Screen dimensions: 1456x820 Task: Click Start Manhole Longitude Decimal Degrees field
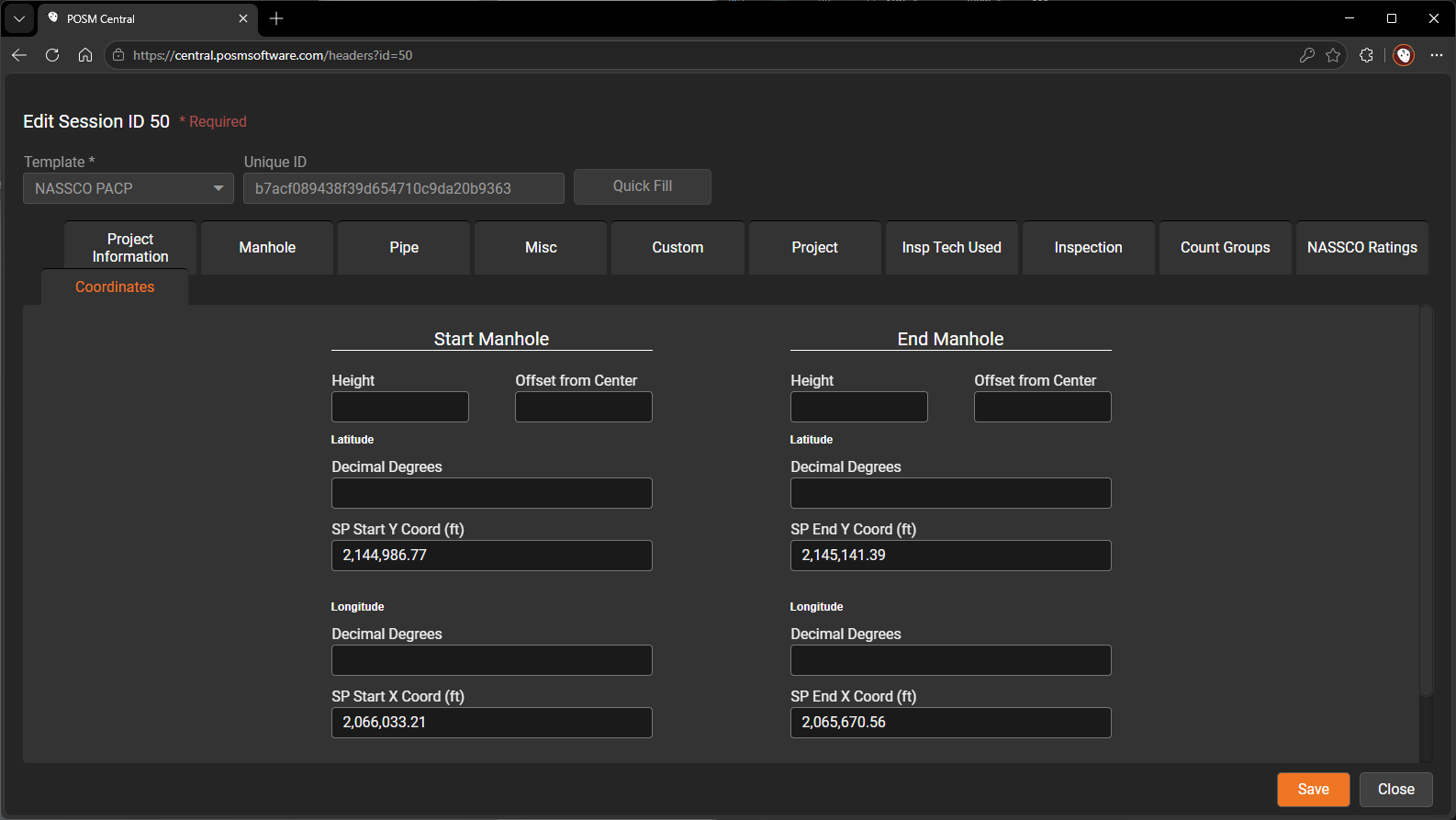point(492,660)
